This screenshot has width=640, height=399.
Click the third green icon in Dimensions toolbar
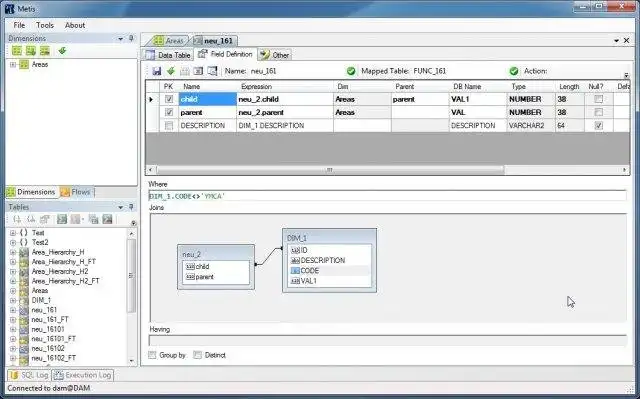coord(44,51)
